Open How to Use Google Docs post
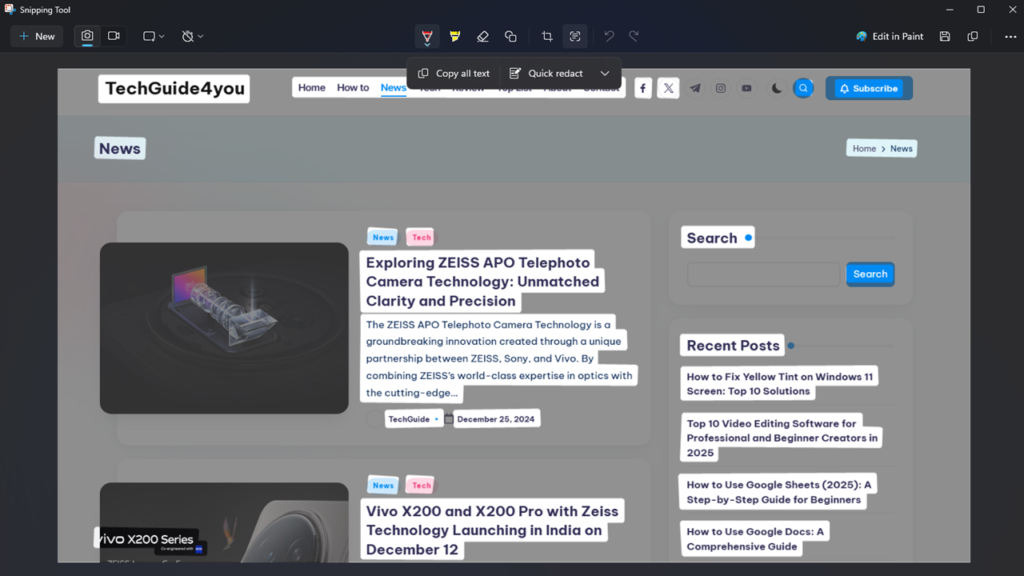1024x576 pixels. pyautogui.click(x=754, y=539)
